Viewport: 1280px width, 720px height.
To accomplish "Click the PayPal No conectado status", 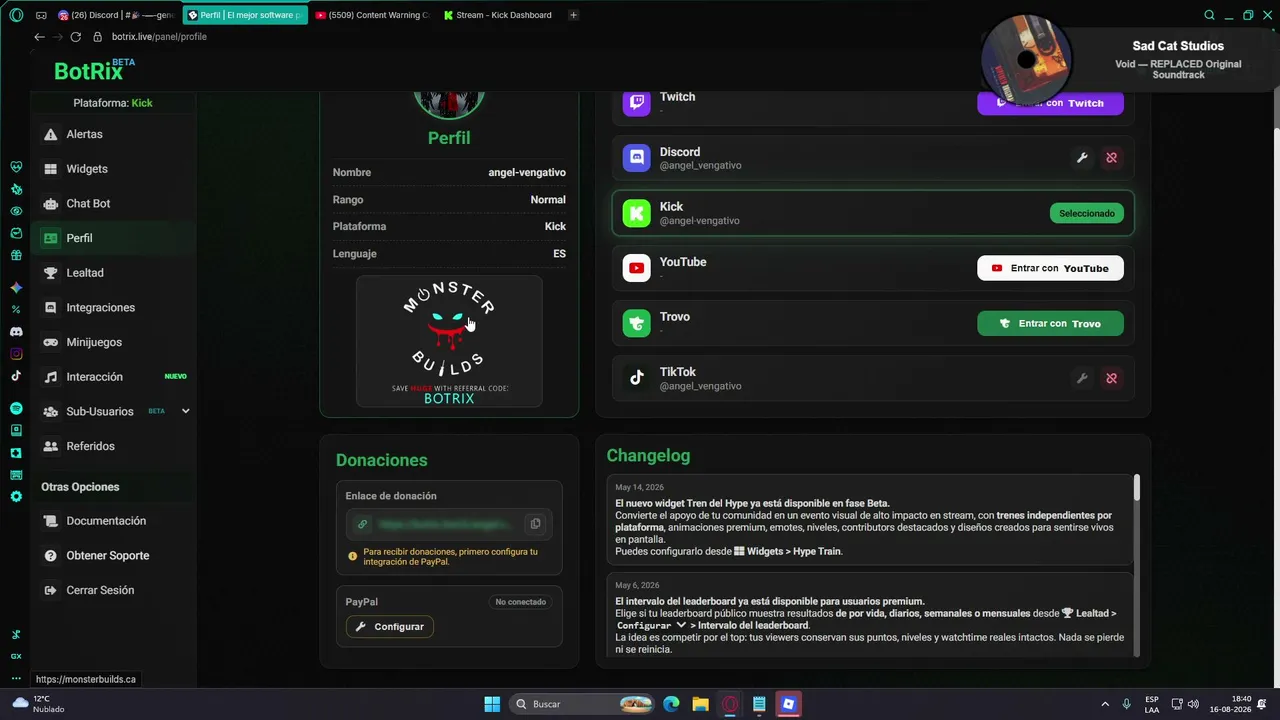I will pyautogui.click(x=521, y=602).
